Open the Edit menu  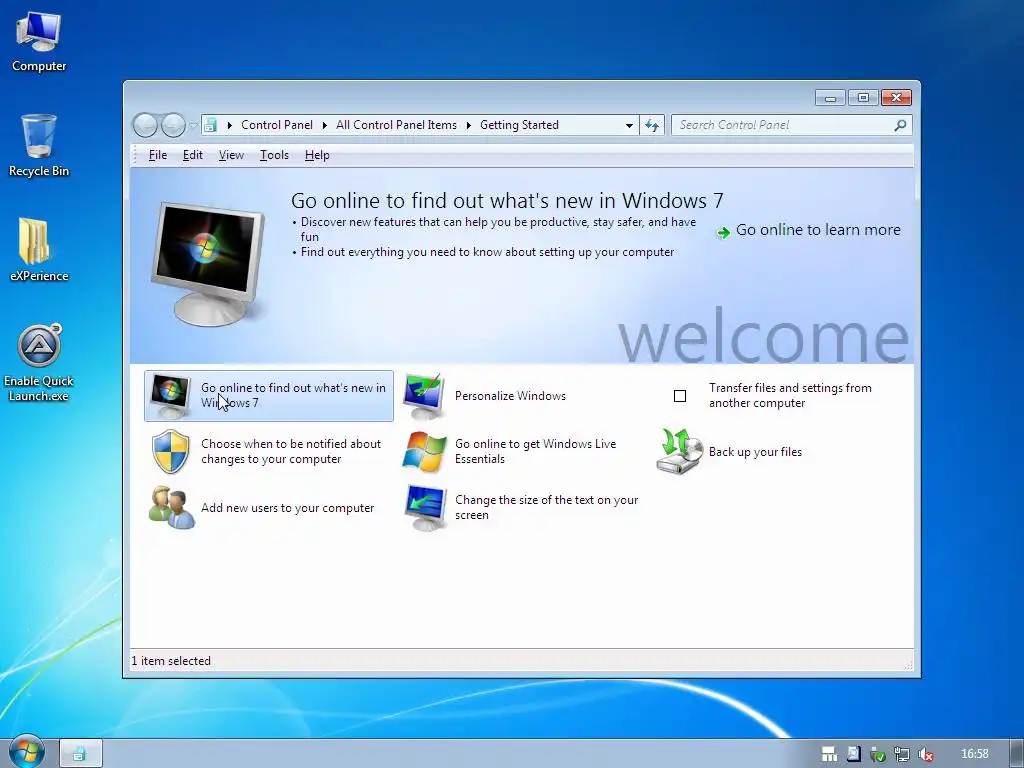[193, 155]
